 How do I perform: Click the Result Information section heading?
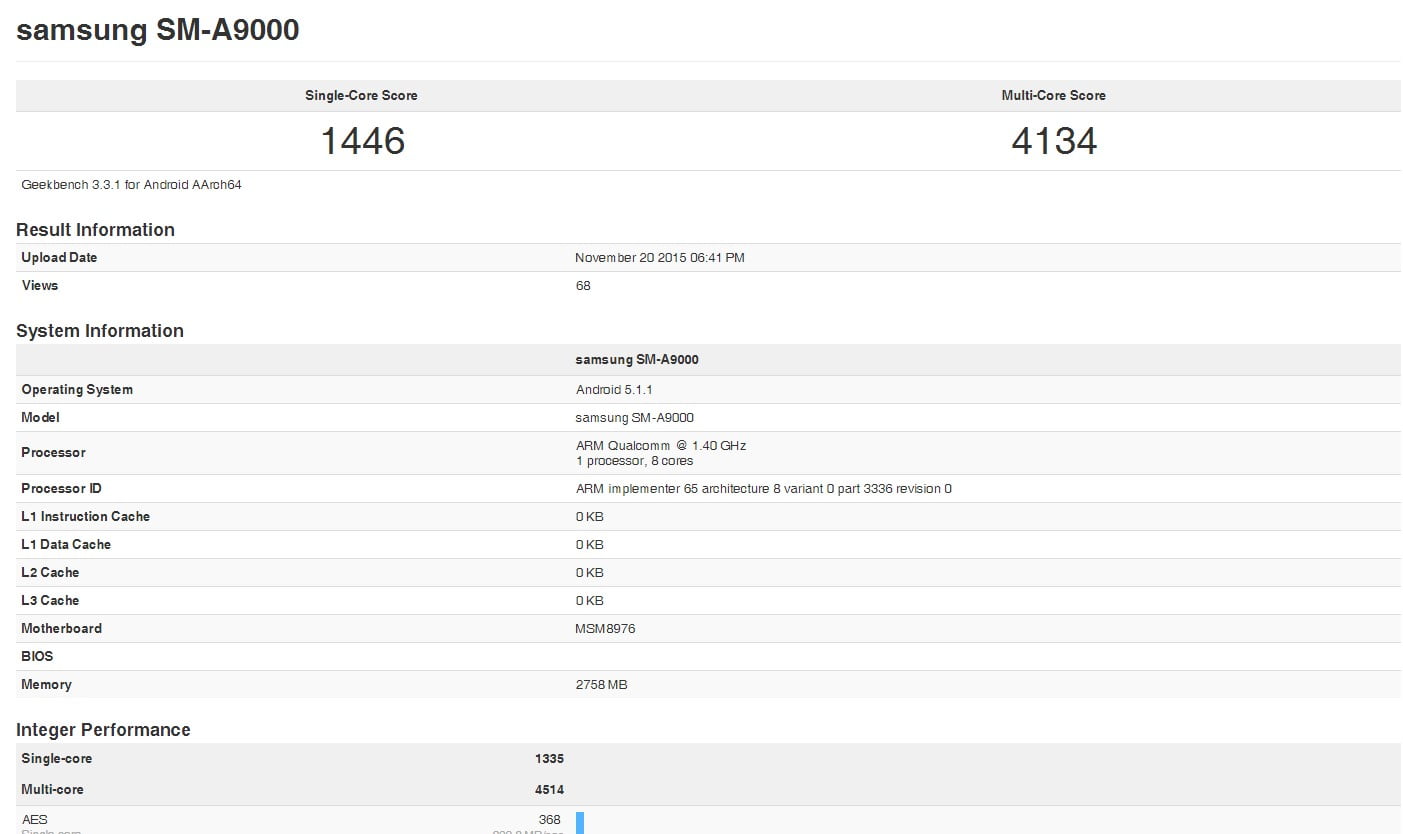coord(95,230)
